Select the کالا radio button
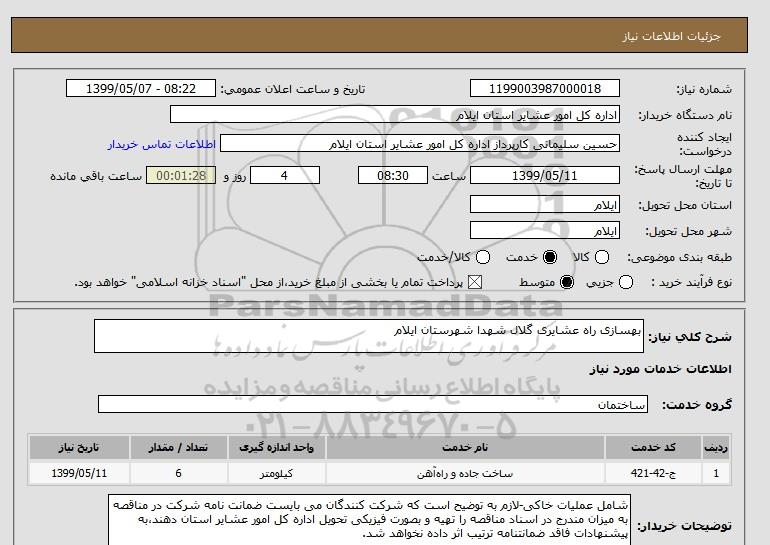The width and height of the screenshot is (770, 545). (602, 257)
